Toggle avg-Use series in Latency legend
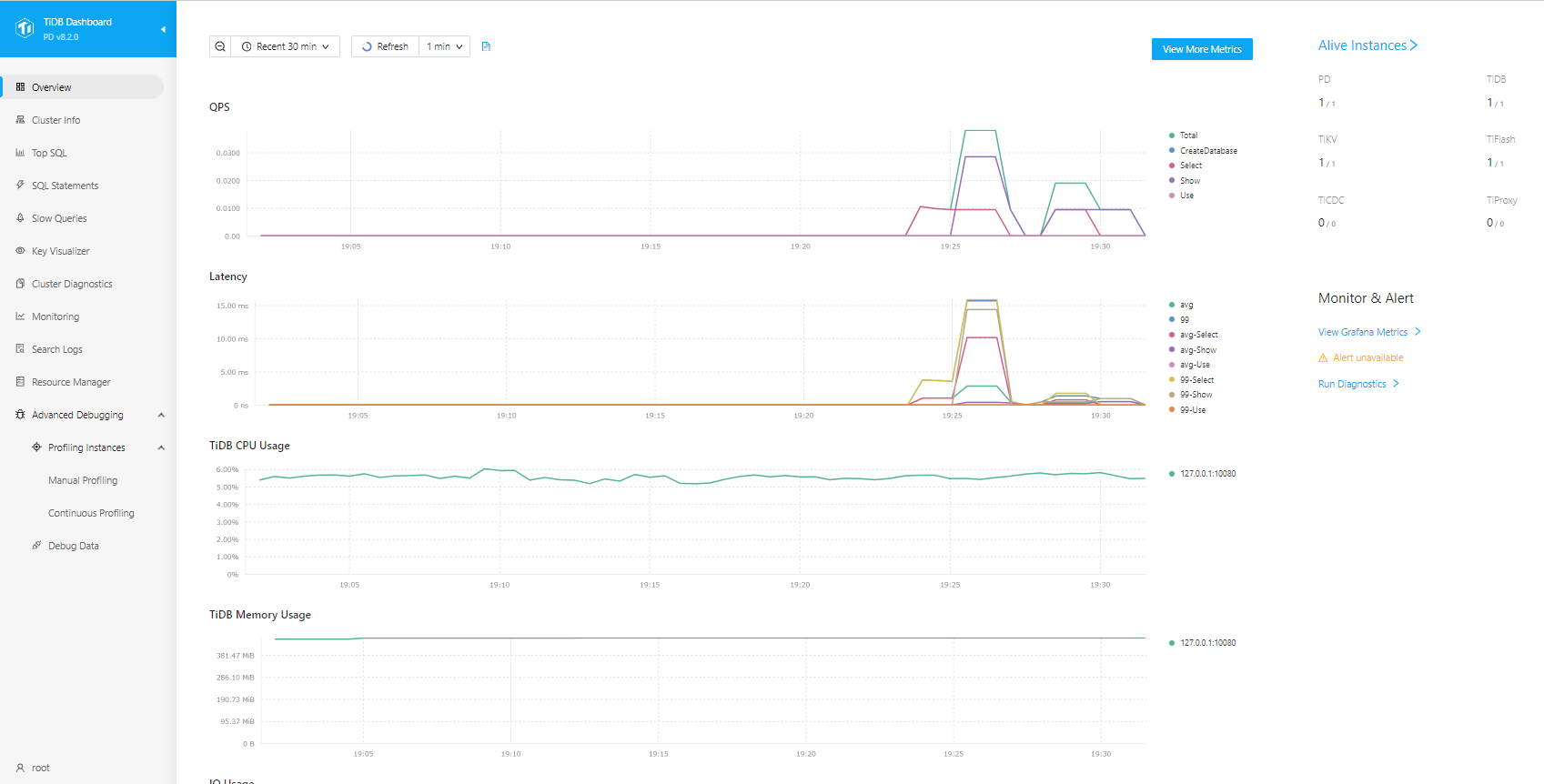 click(x=1189, y=365)
